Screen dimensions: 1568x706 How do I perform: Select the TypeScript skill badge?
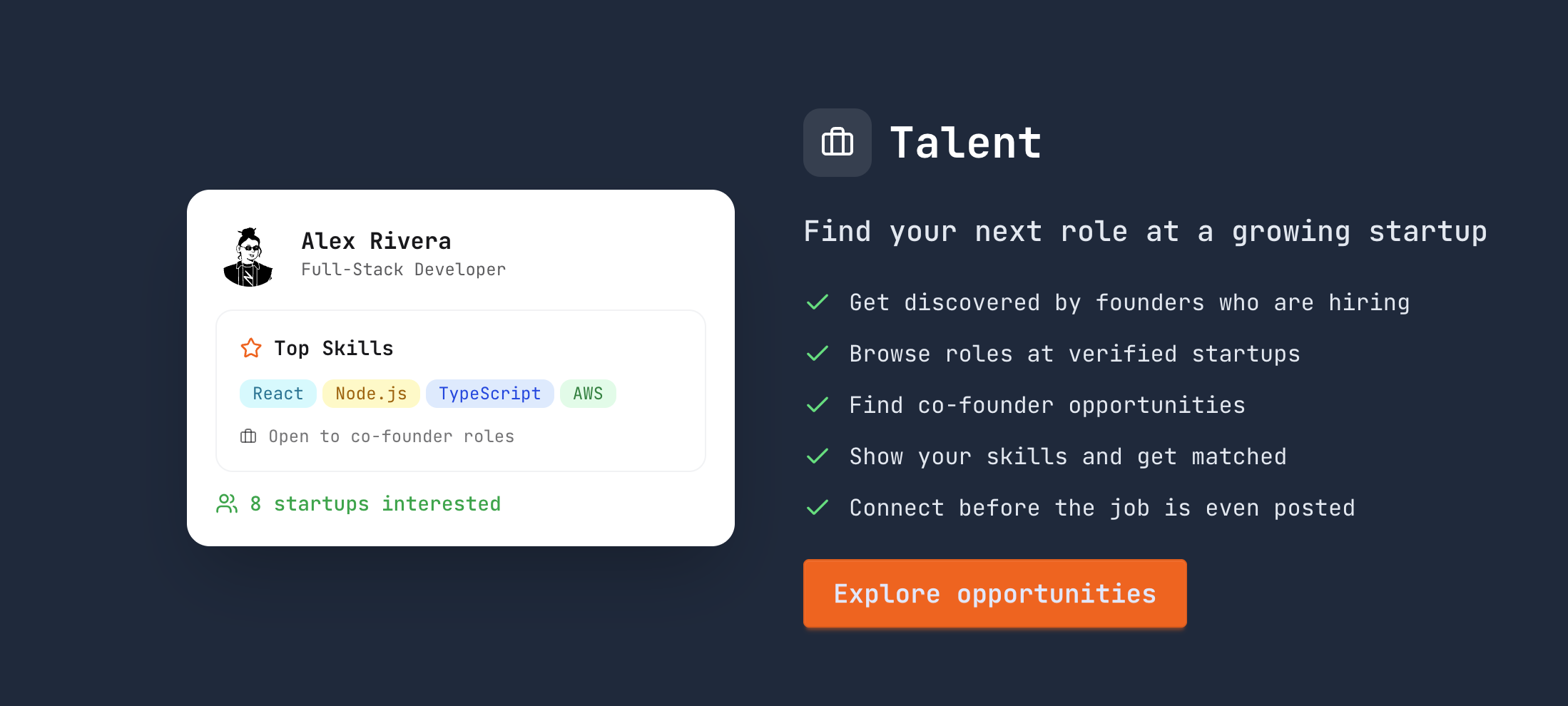pyautogui.click(x=489, y=393)
